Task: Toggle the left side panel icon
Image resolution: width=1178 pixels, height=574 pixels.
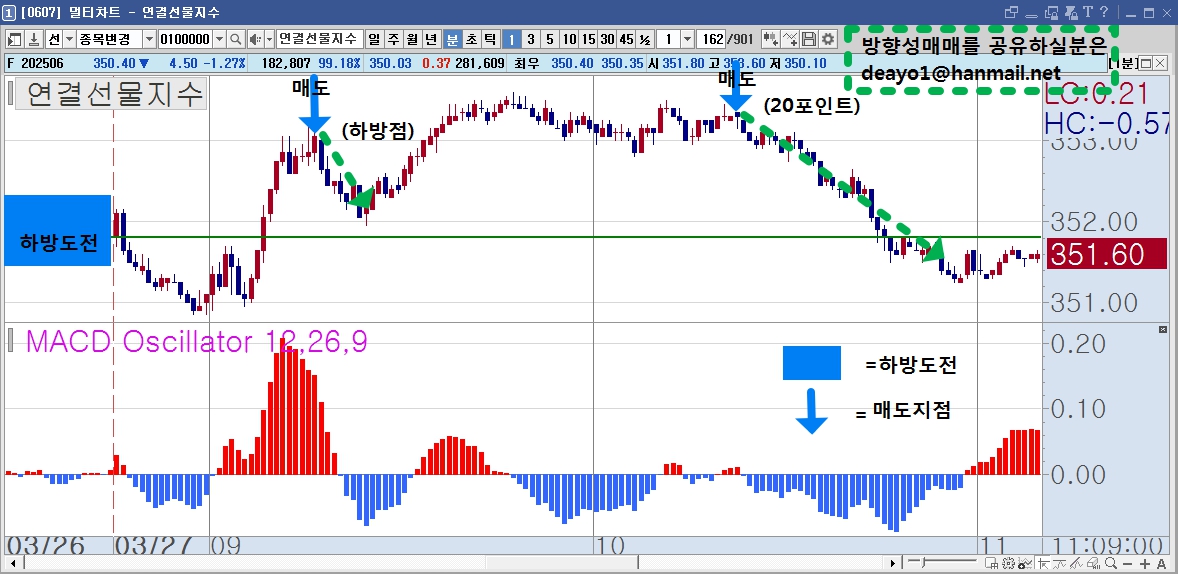Action: [14, 39]
